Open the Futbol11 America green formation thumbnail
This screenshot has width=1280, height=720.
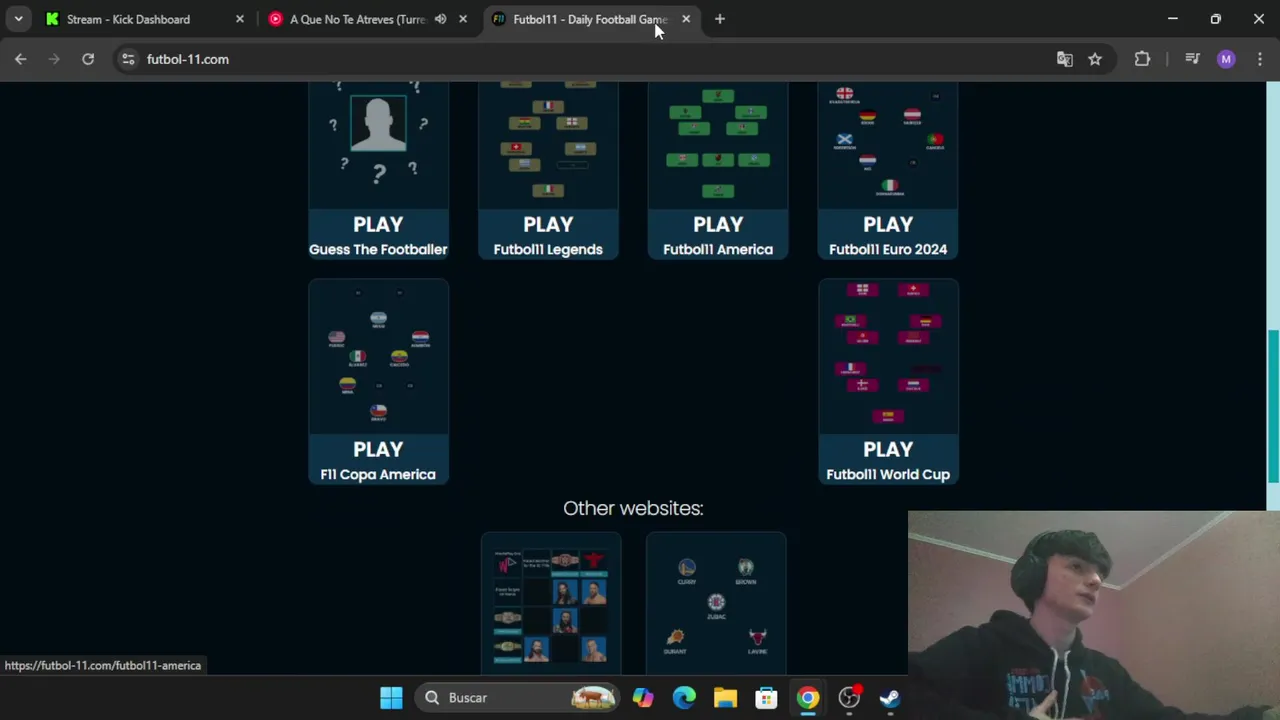tap(718, 145)
